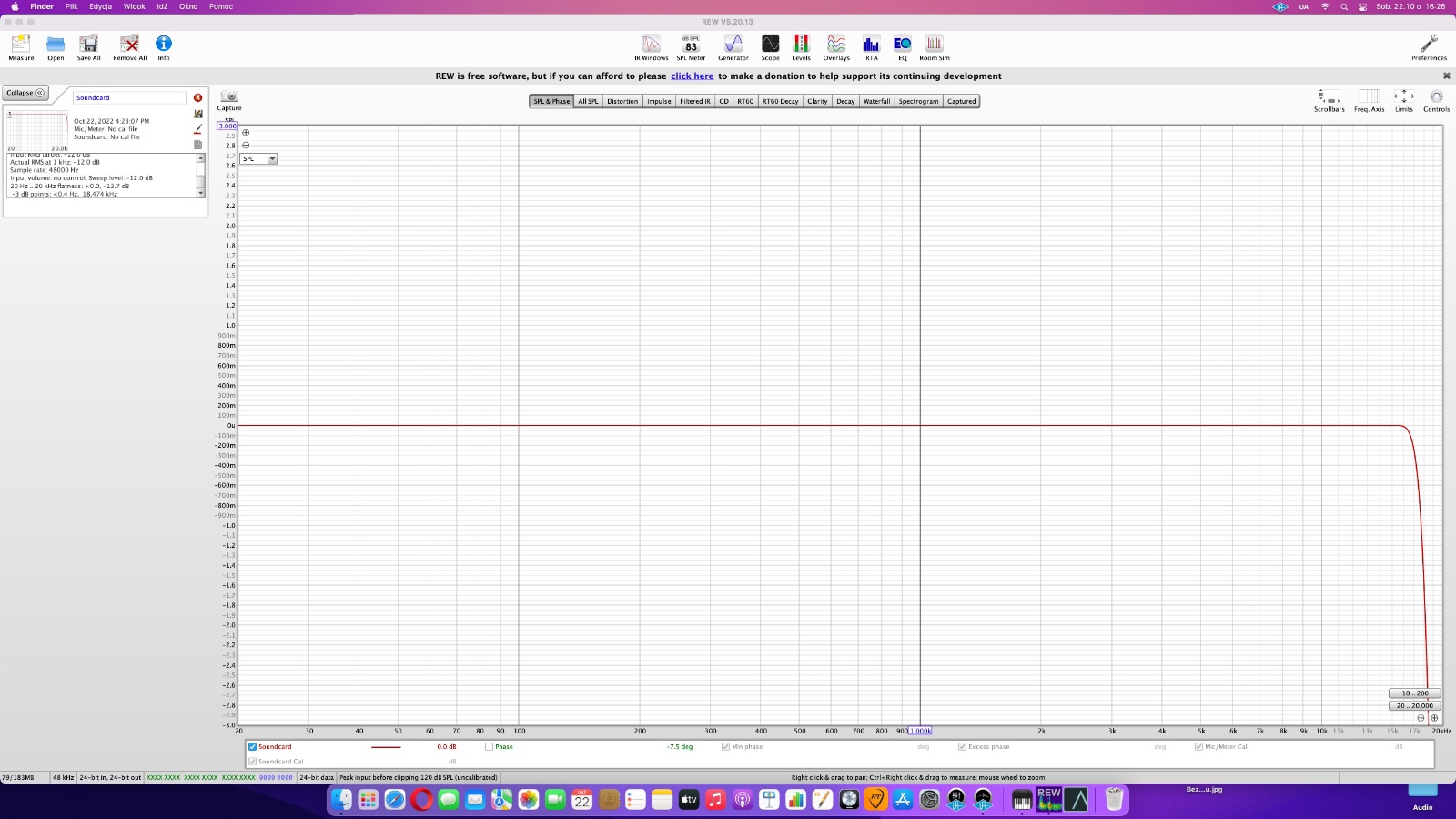Open the Levels meter

[x=801, y=47]
